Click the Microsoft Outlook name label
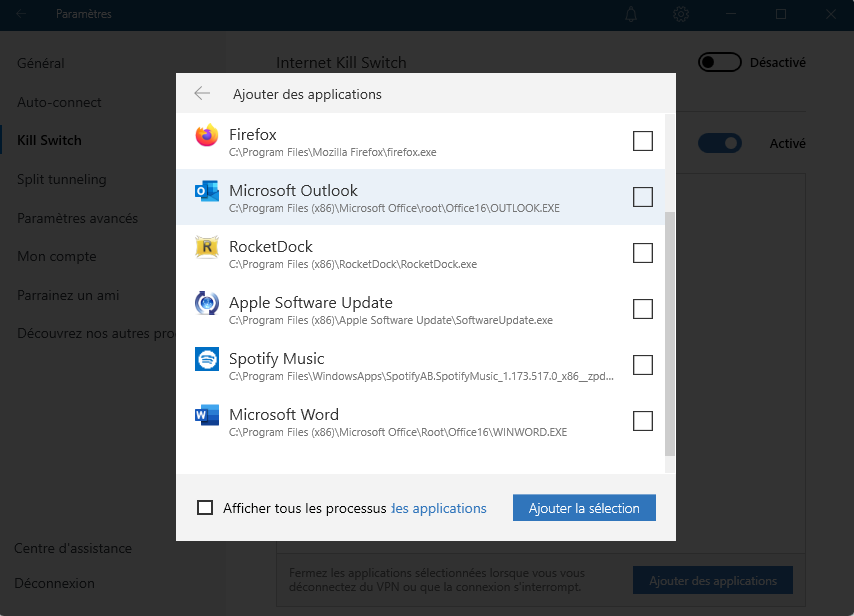The width and height of the screenshot is (854, 616). (x=294, y=191)
